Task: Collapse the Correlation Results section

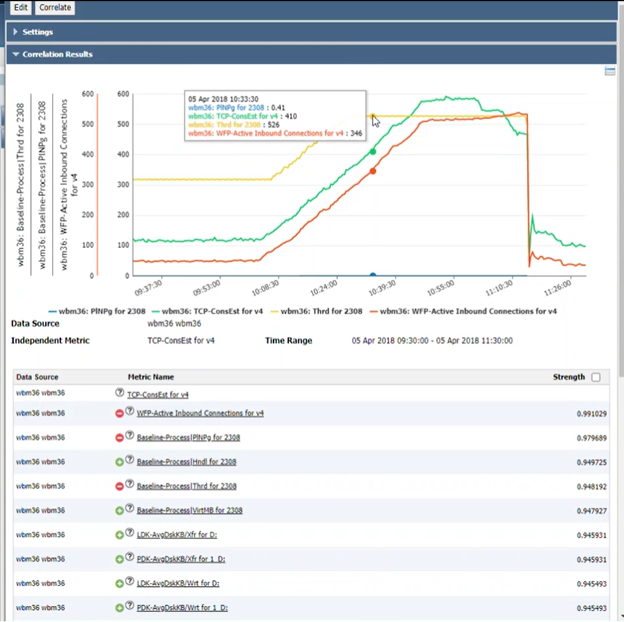Action: pos(56,54)
